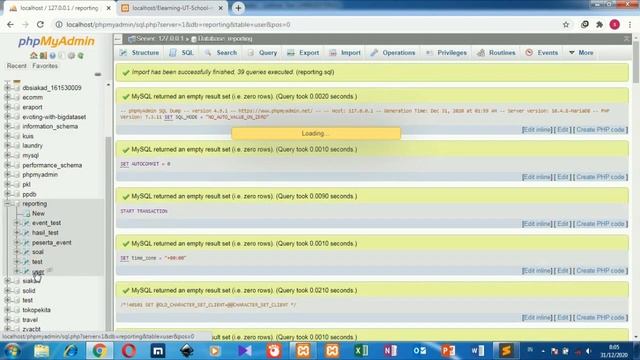This screenshot has height=360, width=640.
Task: Launch Excel from the taskbar
Action: pyautogui.click(x=361, y=351)
